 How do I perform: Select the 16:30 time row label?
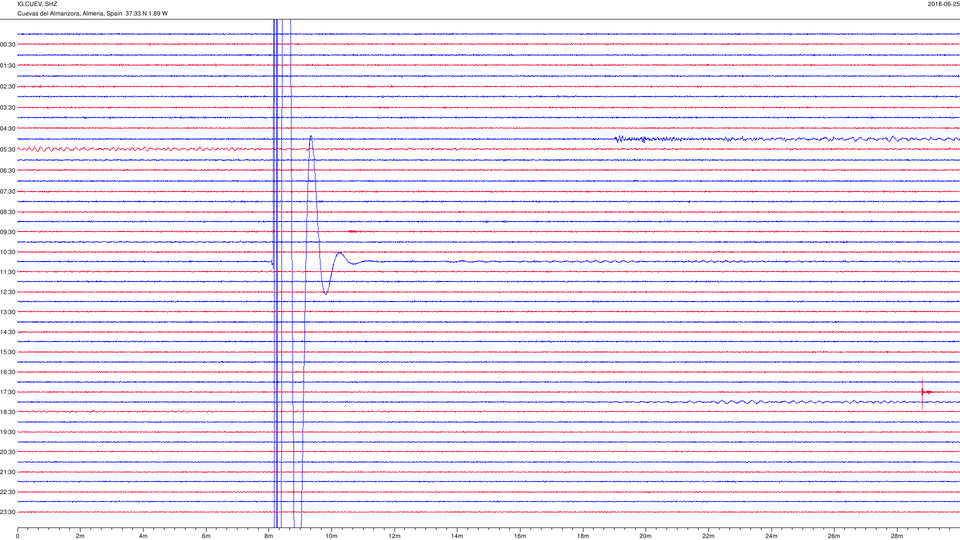[x=8, y=372]
